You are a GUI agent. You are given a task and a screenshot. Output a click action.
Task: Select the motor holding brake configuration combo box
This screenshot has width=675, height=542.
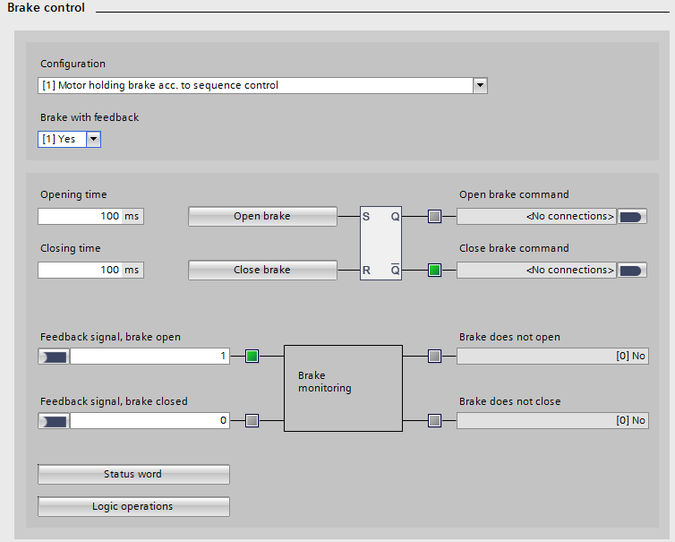coord(255,86)
